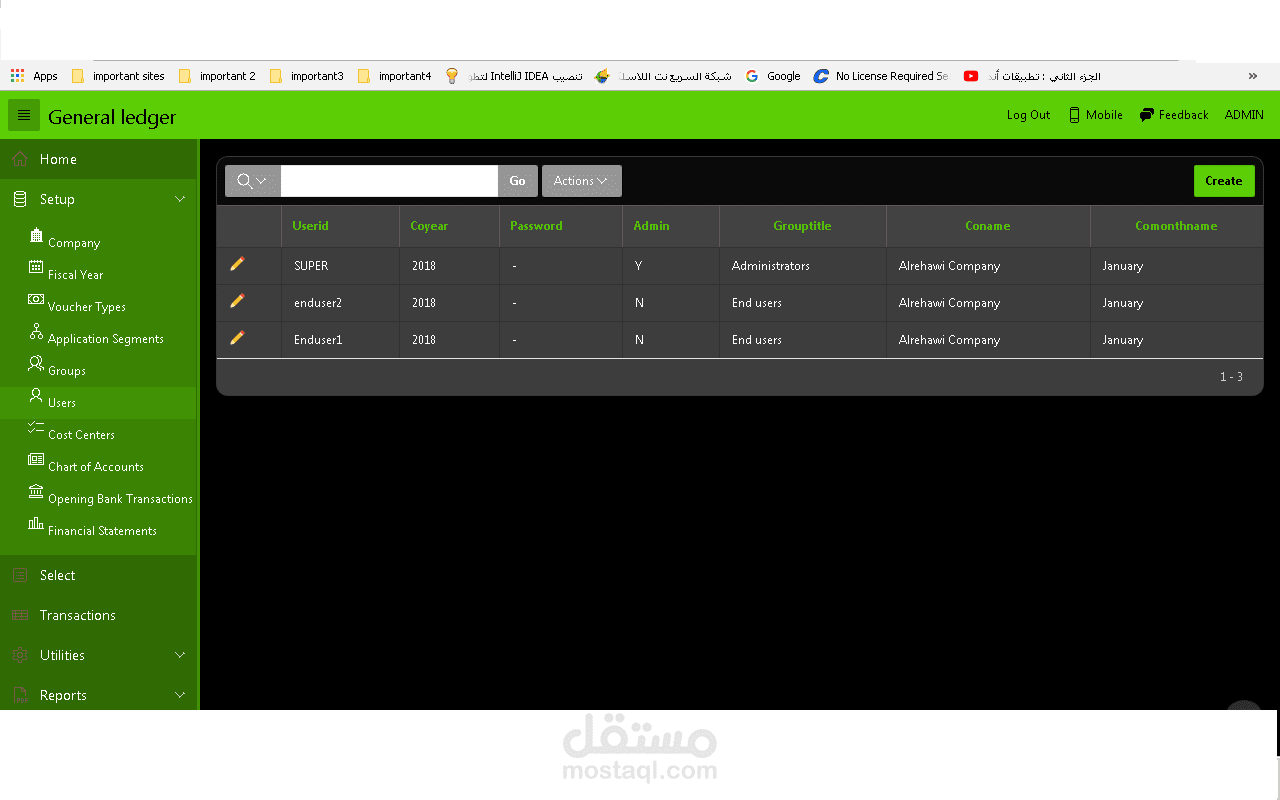Toggle the hamburger navigation menu icon

coord(24,115)
